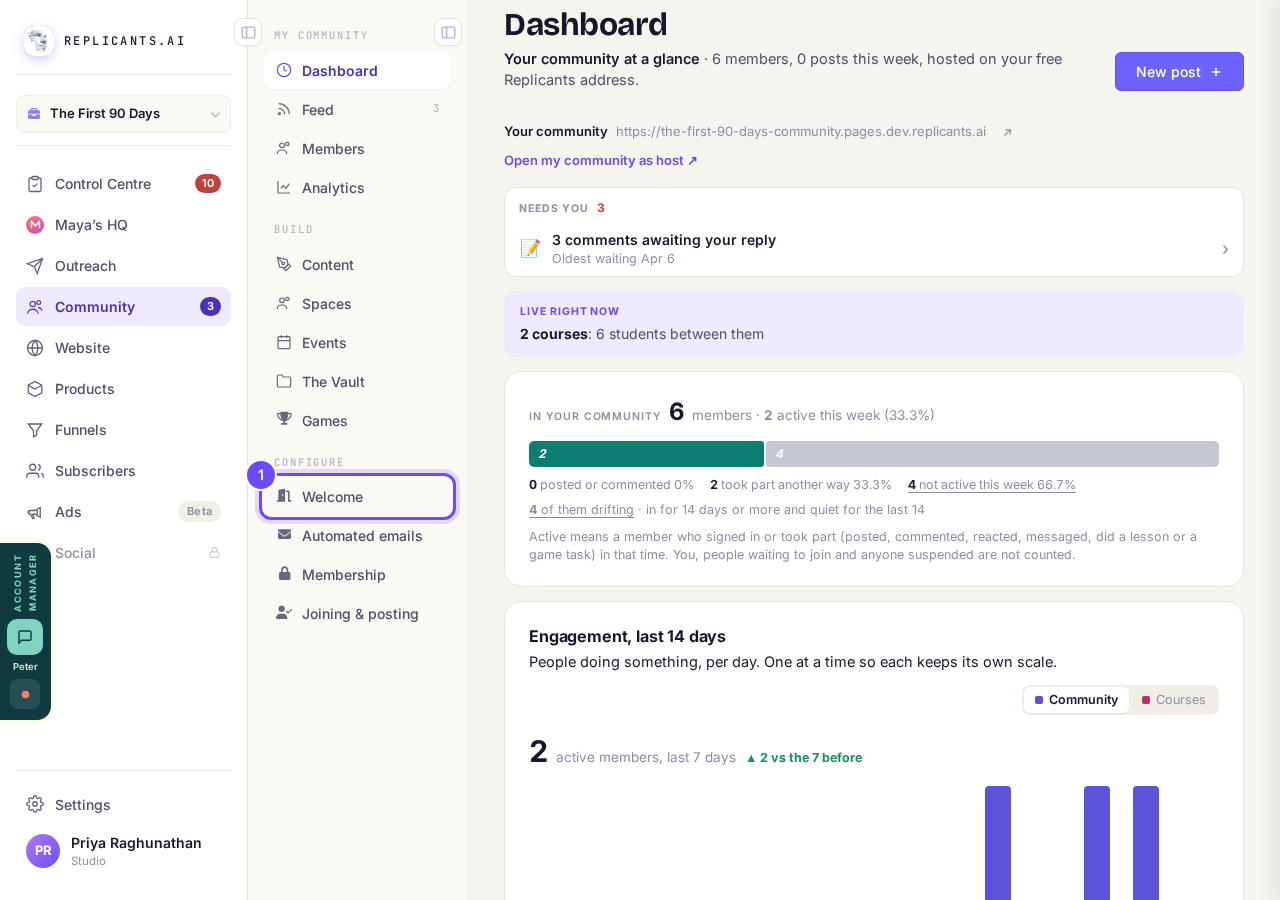Screen dimensions: 1280x900
Task: Open Ads via the megaphone icon
Action: tap(35, 512)
